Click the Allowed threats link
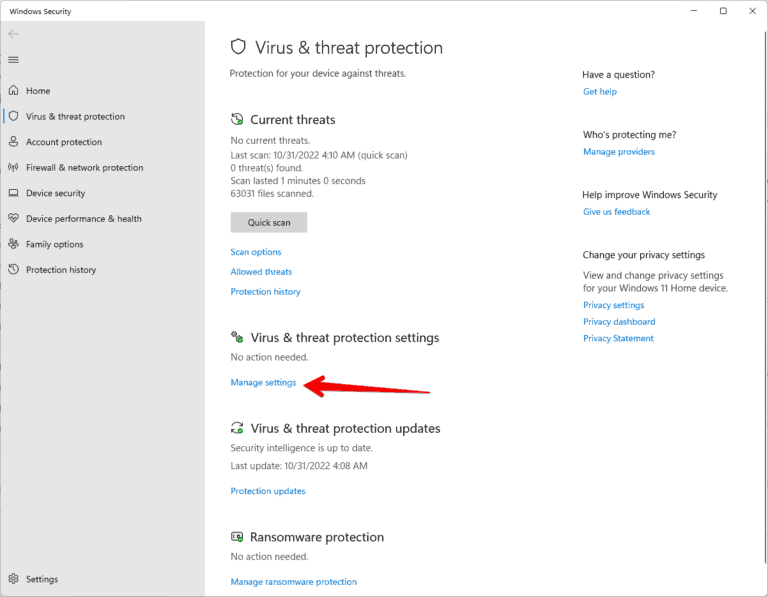The width and height of the screenshot is (768, 597). pos(261,272)
